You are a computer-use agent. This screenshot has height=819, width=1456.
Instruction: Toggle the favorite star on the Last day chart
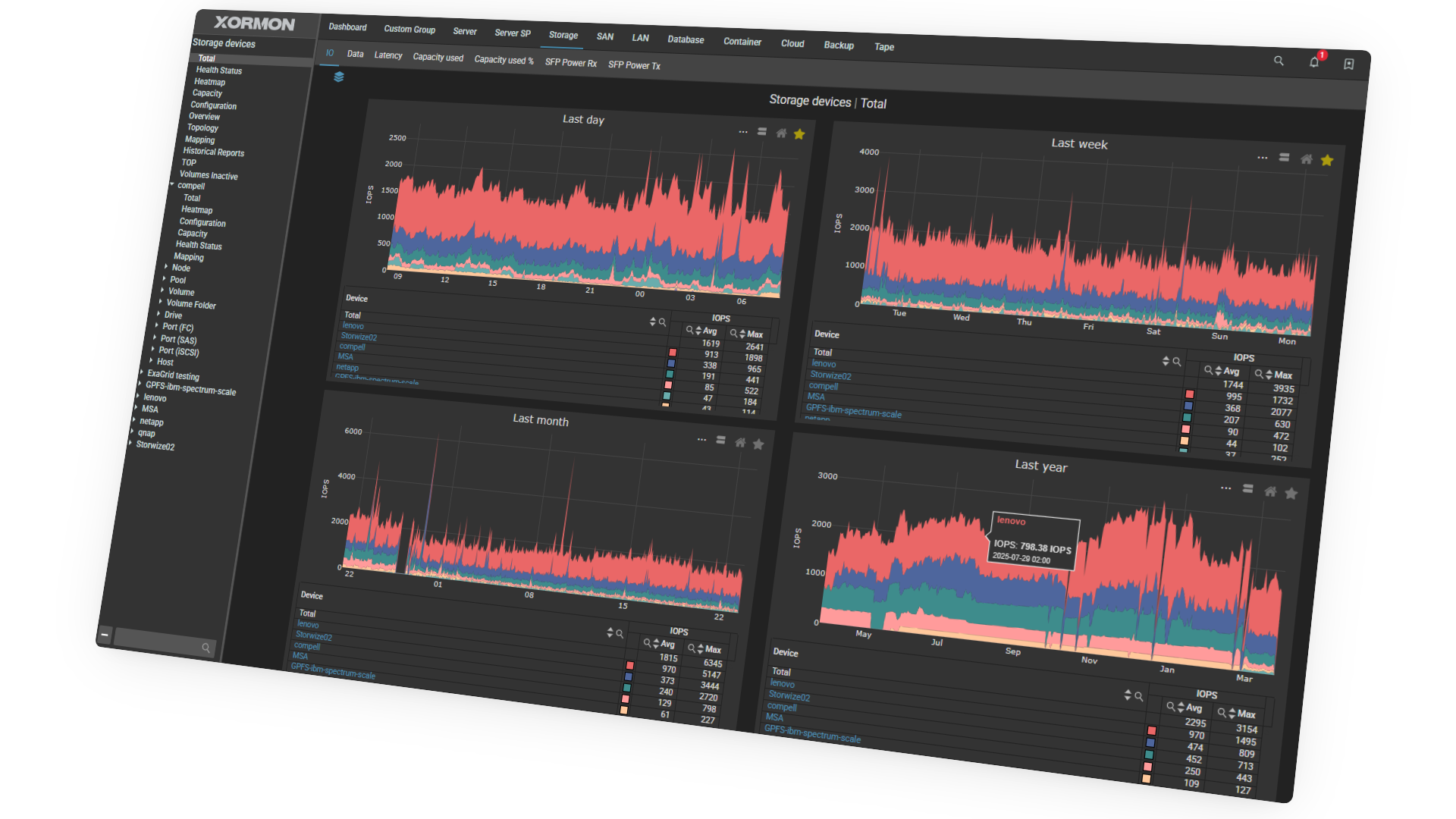tap(799, 133)
